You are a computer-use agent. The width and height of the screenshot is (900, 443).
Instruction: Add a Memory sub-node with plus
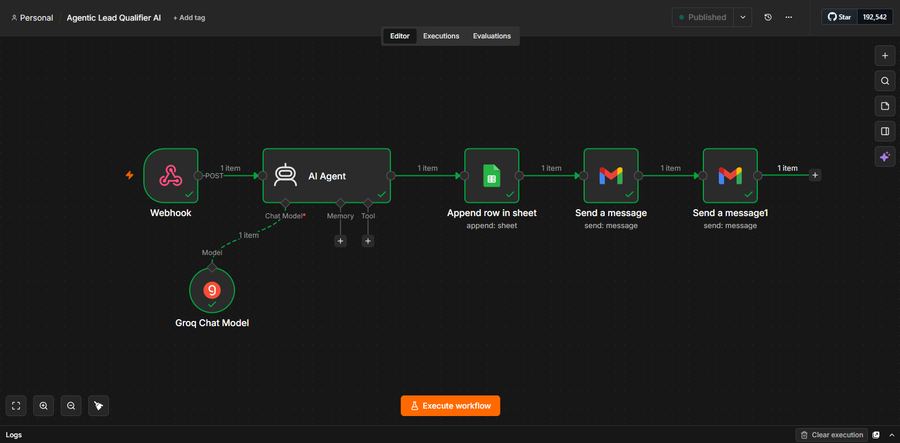point(340,241)
